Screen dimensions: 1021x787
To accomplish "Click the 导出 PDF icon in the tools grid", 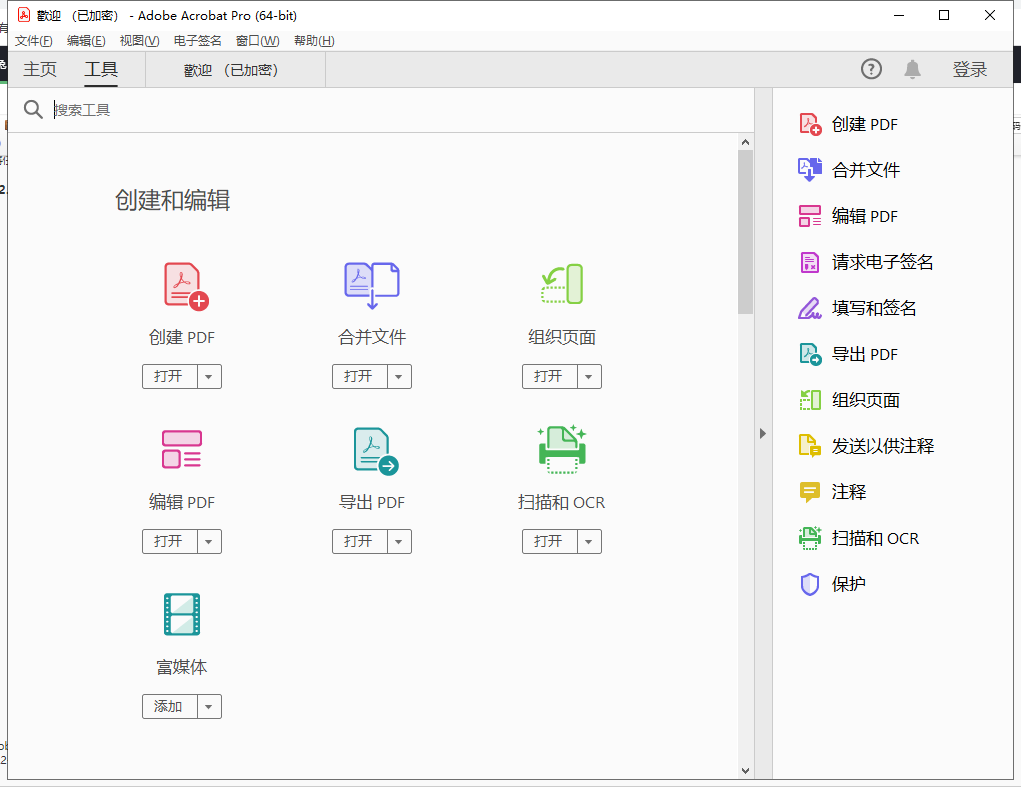I will pyautogui.click(x=376, y=450).
